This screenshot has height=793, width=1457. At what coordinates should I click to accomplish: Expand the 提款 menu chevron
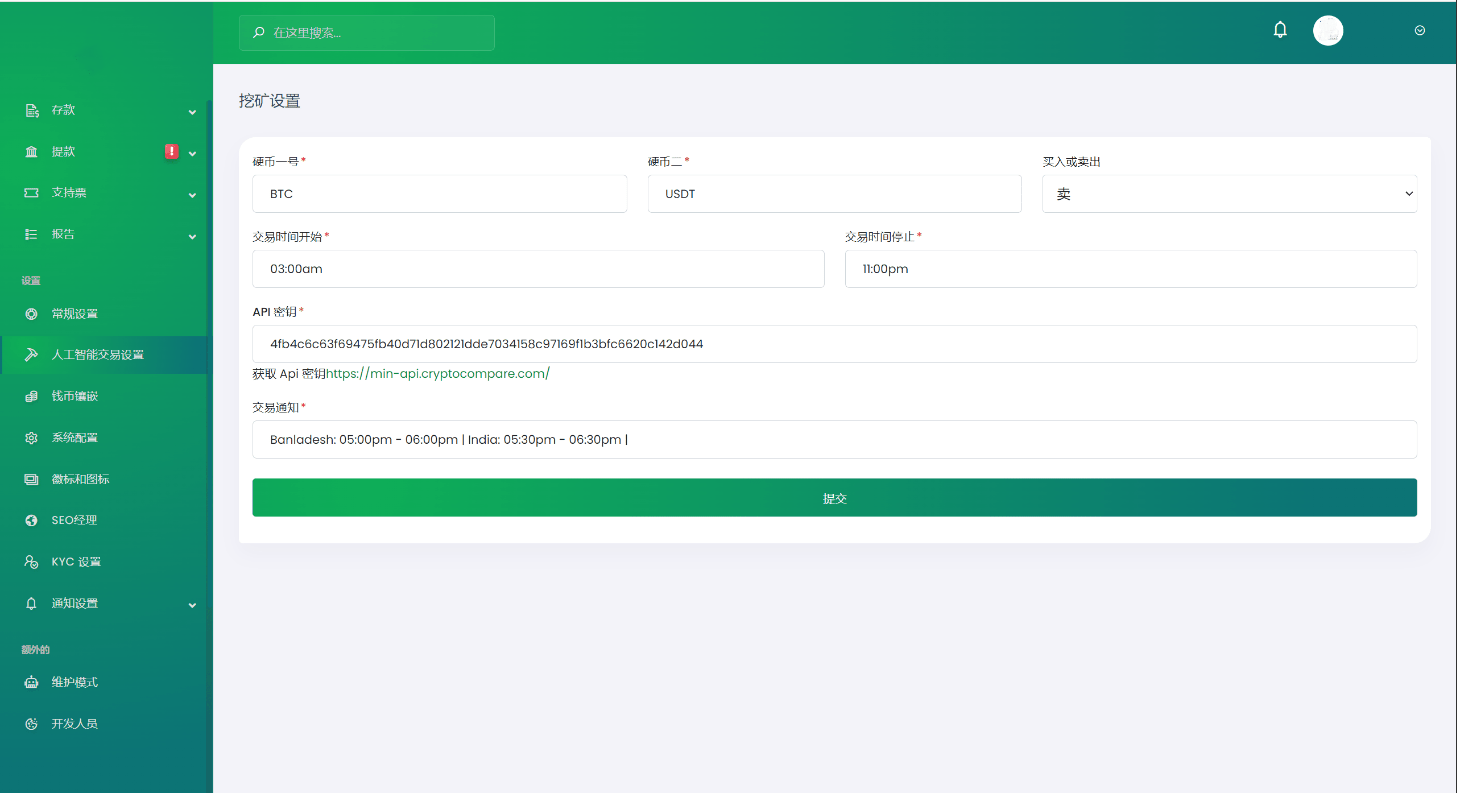click(192, 153)
